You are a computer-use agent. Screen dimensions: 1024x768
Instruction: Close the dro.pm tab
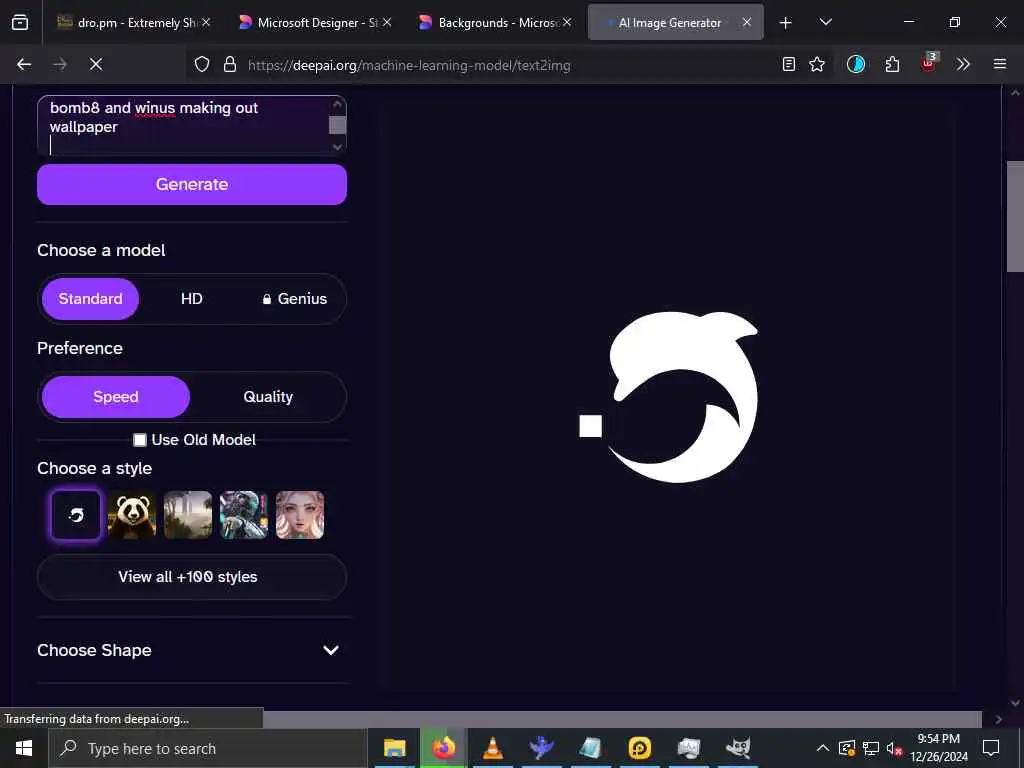206,22
